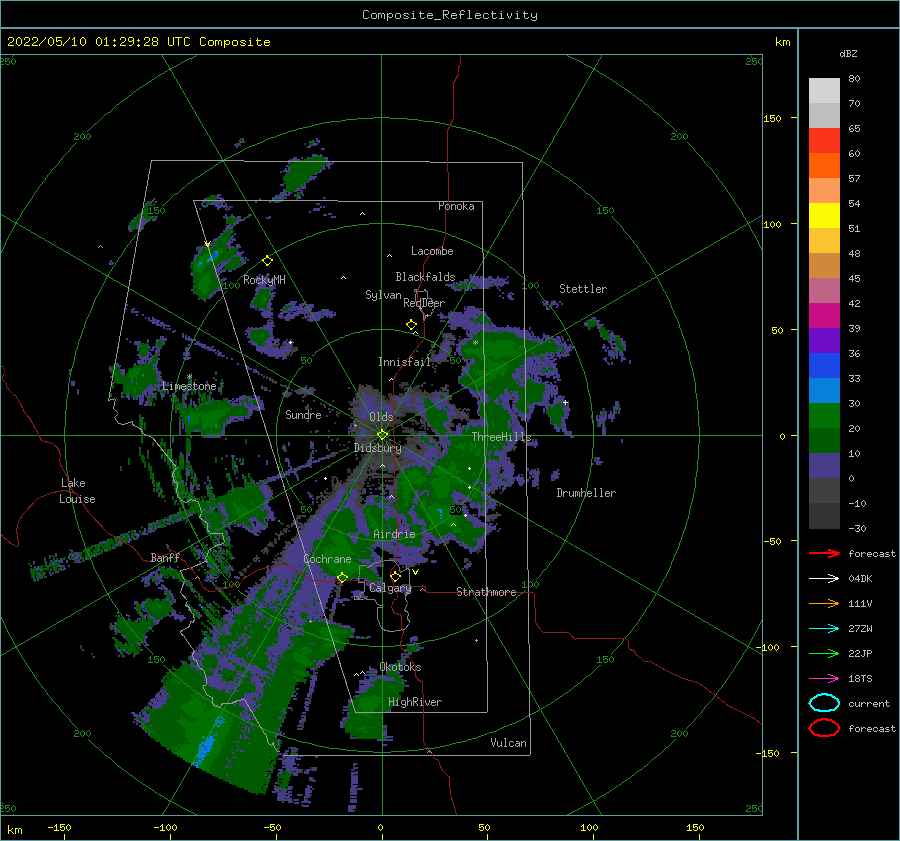900x841 pixels.
Task: Click the Didsbury label
Action: coord(377,448)
